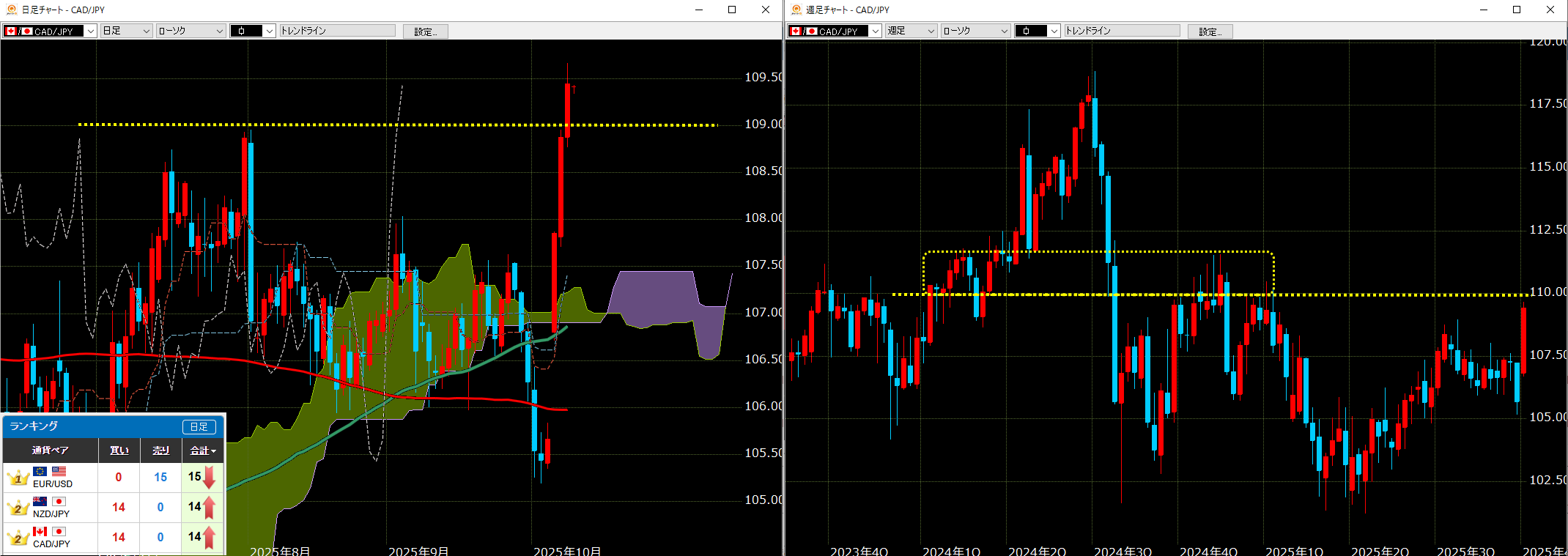Click ランキング panel title
The width and height of the screenshot is (1568, 556).
click(34, 426)
